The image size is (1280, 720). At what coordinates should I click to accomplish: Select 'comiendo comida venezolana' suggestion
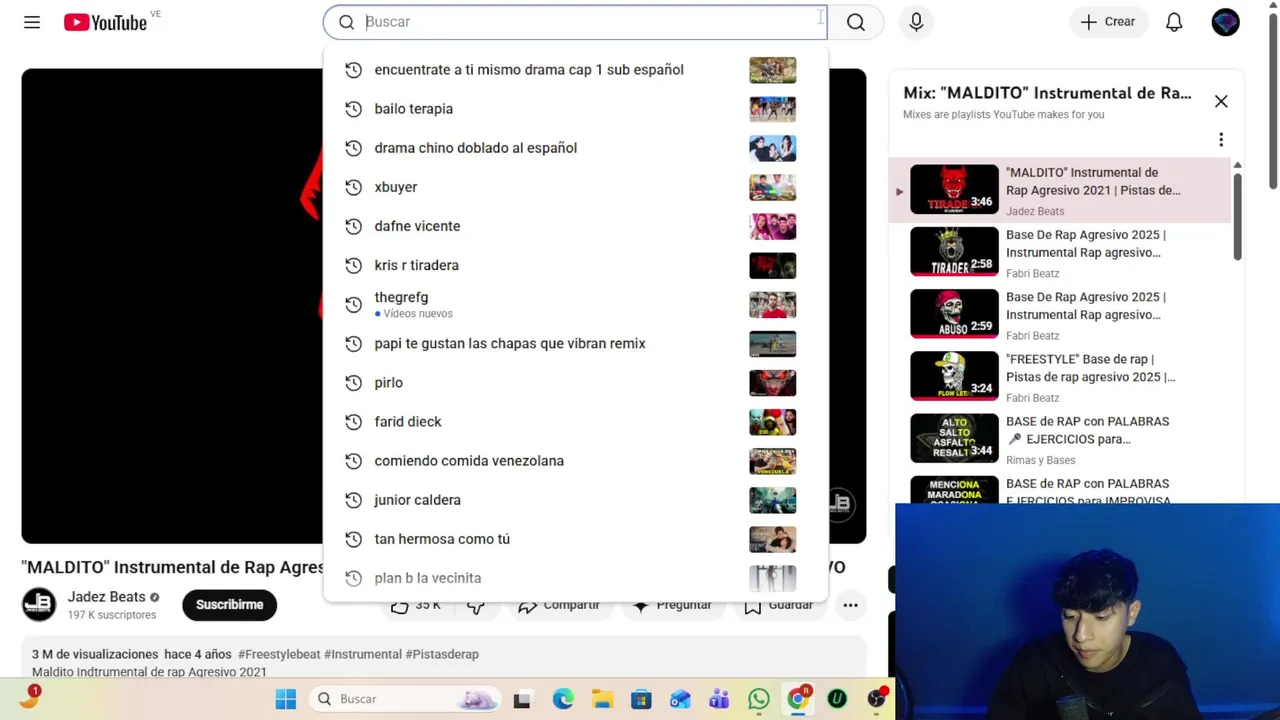(x=575, y=460)
